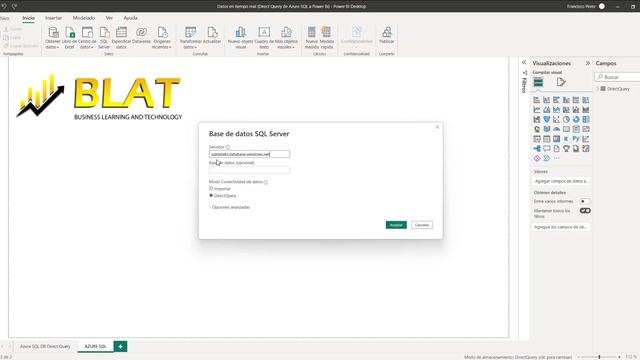Select the stacked bar chart visual

click(x=537, y=100)
